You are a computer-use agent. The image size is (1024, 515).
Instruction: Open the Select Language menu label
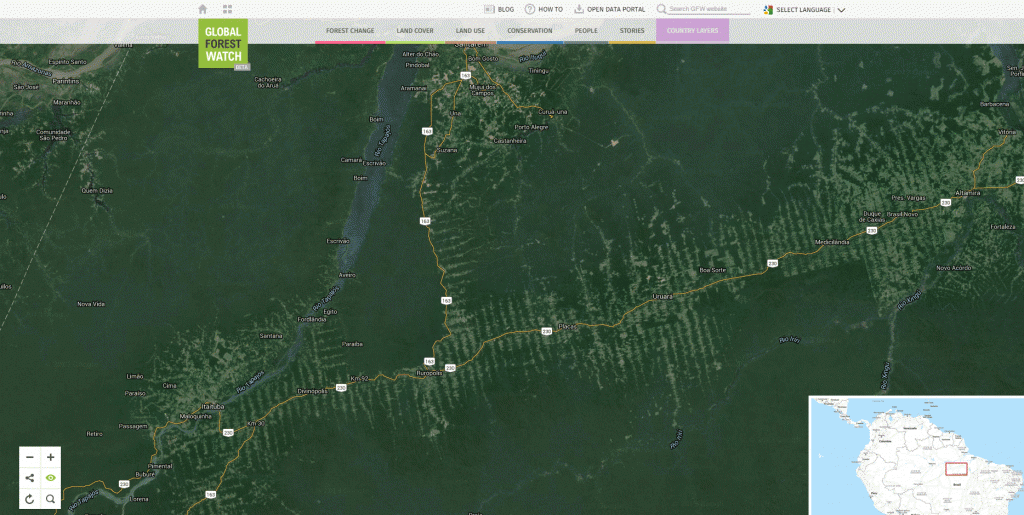803,10
